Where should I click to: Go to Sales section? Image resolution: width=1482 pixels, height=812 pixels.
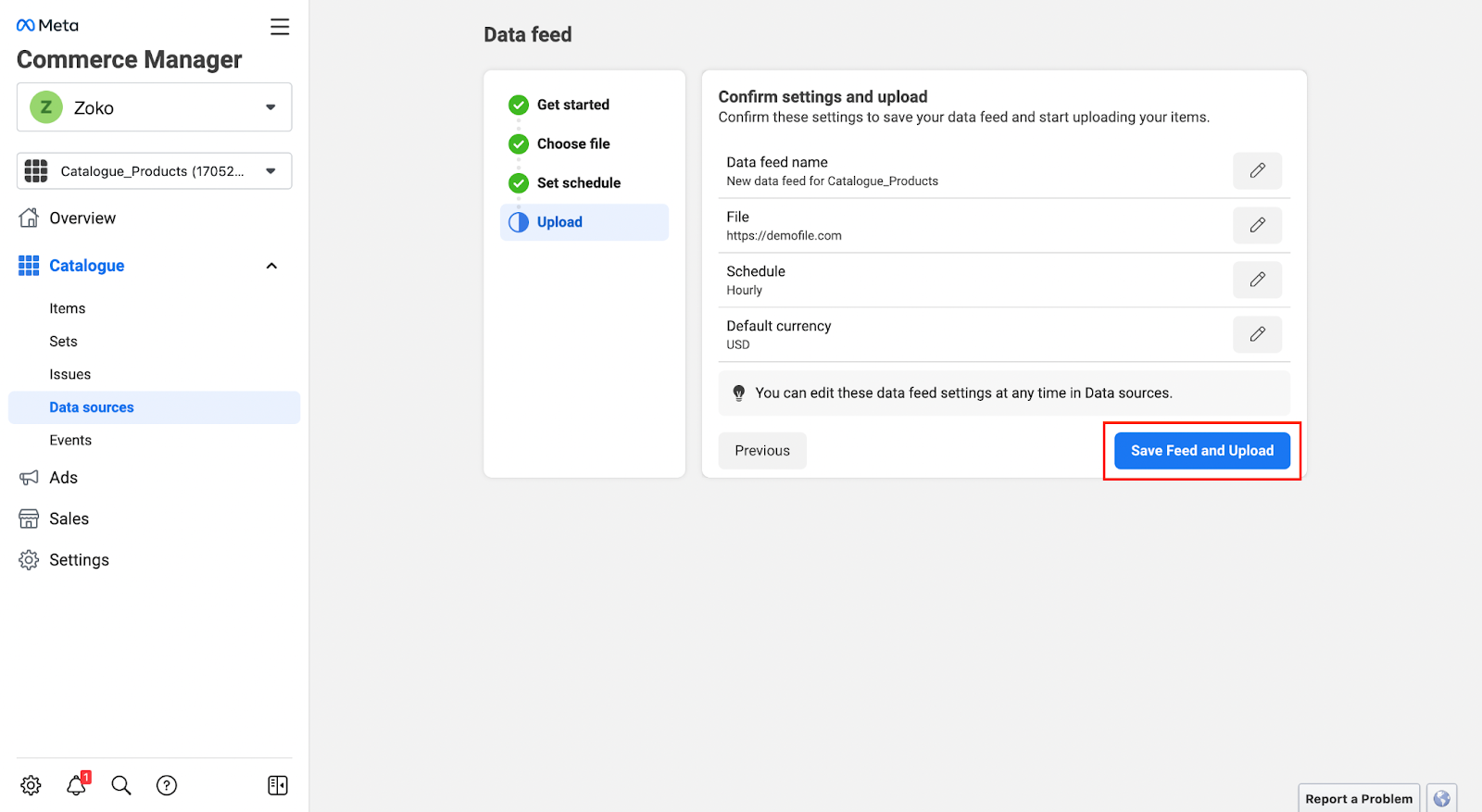click(x=69, y=518)
